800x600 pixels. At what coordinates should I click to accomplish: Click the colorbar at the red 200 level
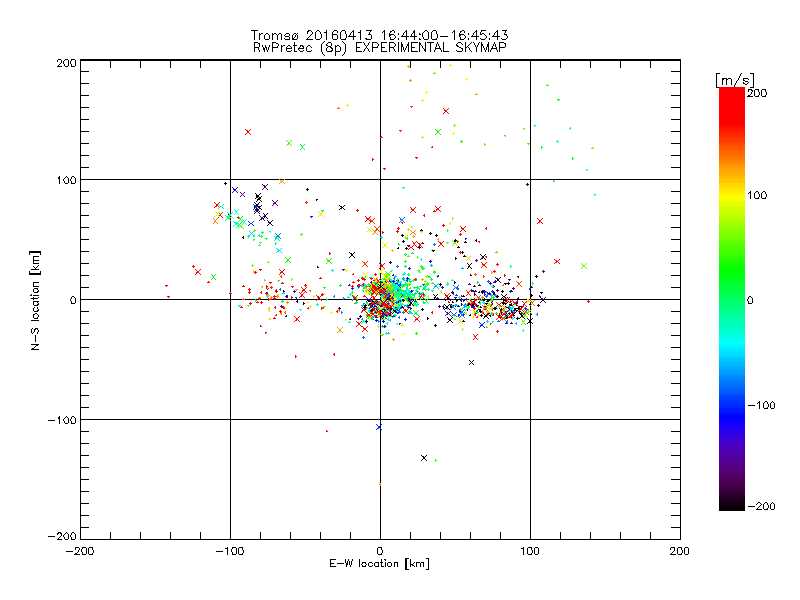(732, 93)
